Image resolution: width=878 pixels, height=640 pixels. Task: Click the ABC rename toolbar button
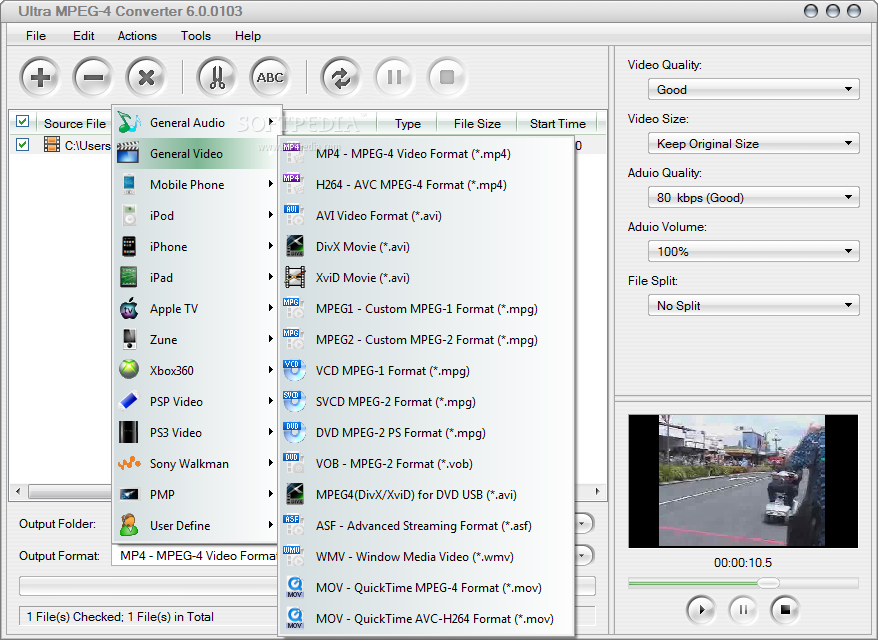270,77
